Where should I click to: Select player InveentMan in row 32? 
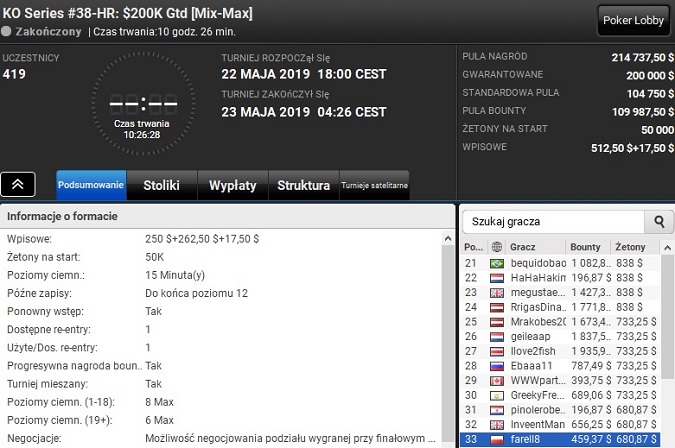coord(560,425)
